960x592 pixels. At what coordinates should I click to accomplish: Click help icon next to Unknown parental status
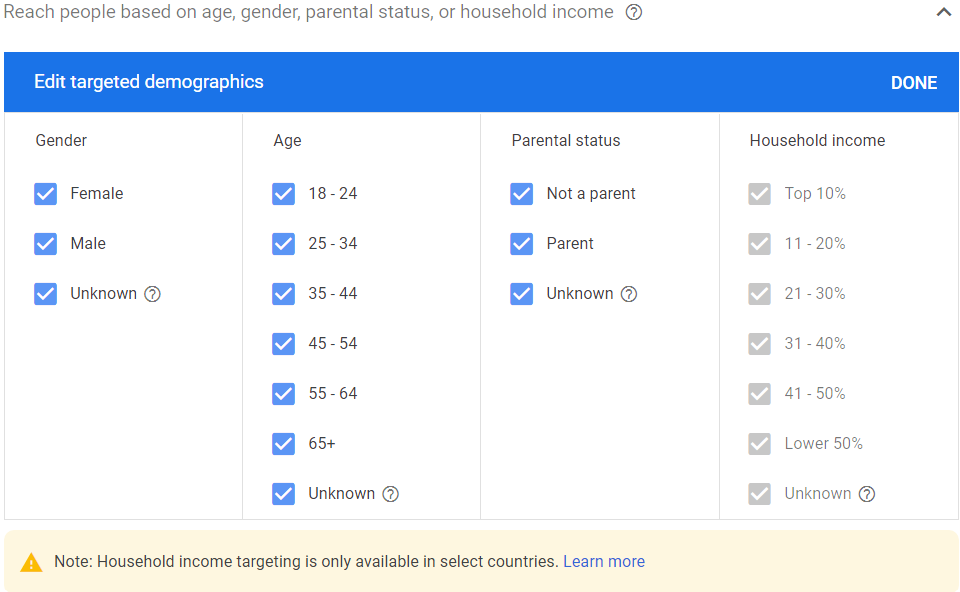[x=629, y=293]
